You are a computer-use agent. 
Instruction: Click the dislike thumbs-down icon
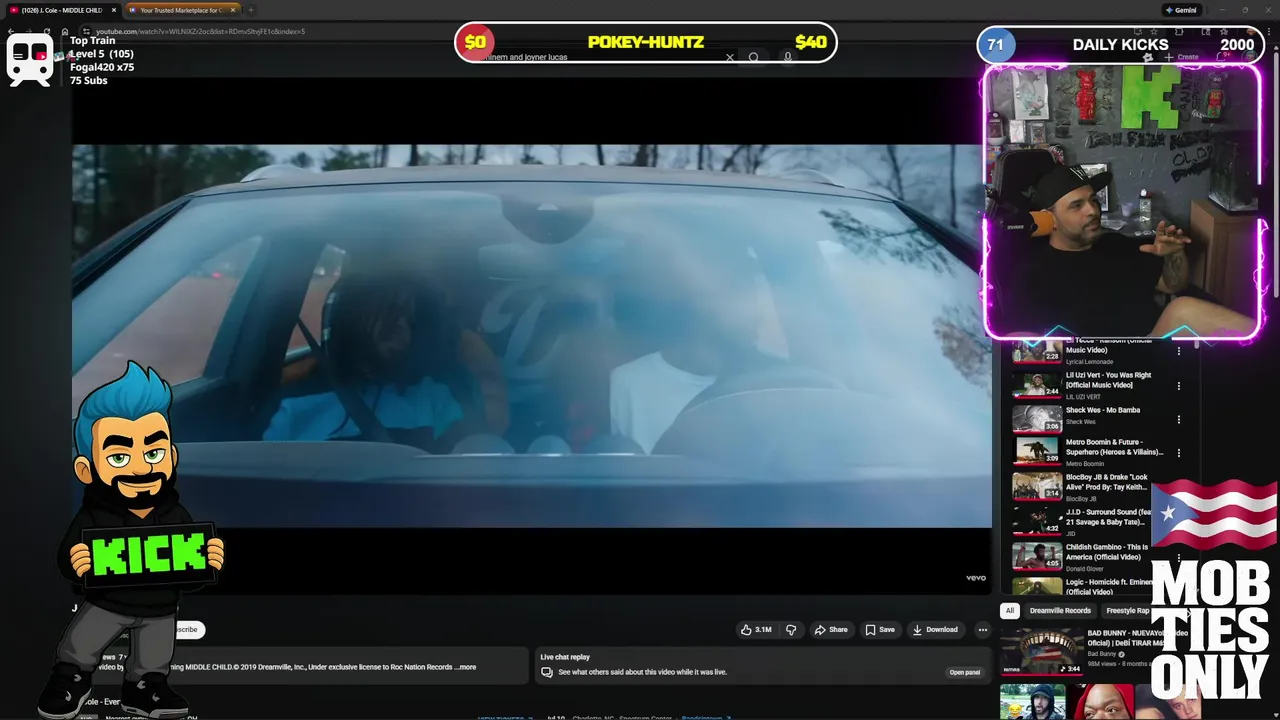[791, 630]
